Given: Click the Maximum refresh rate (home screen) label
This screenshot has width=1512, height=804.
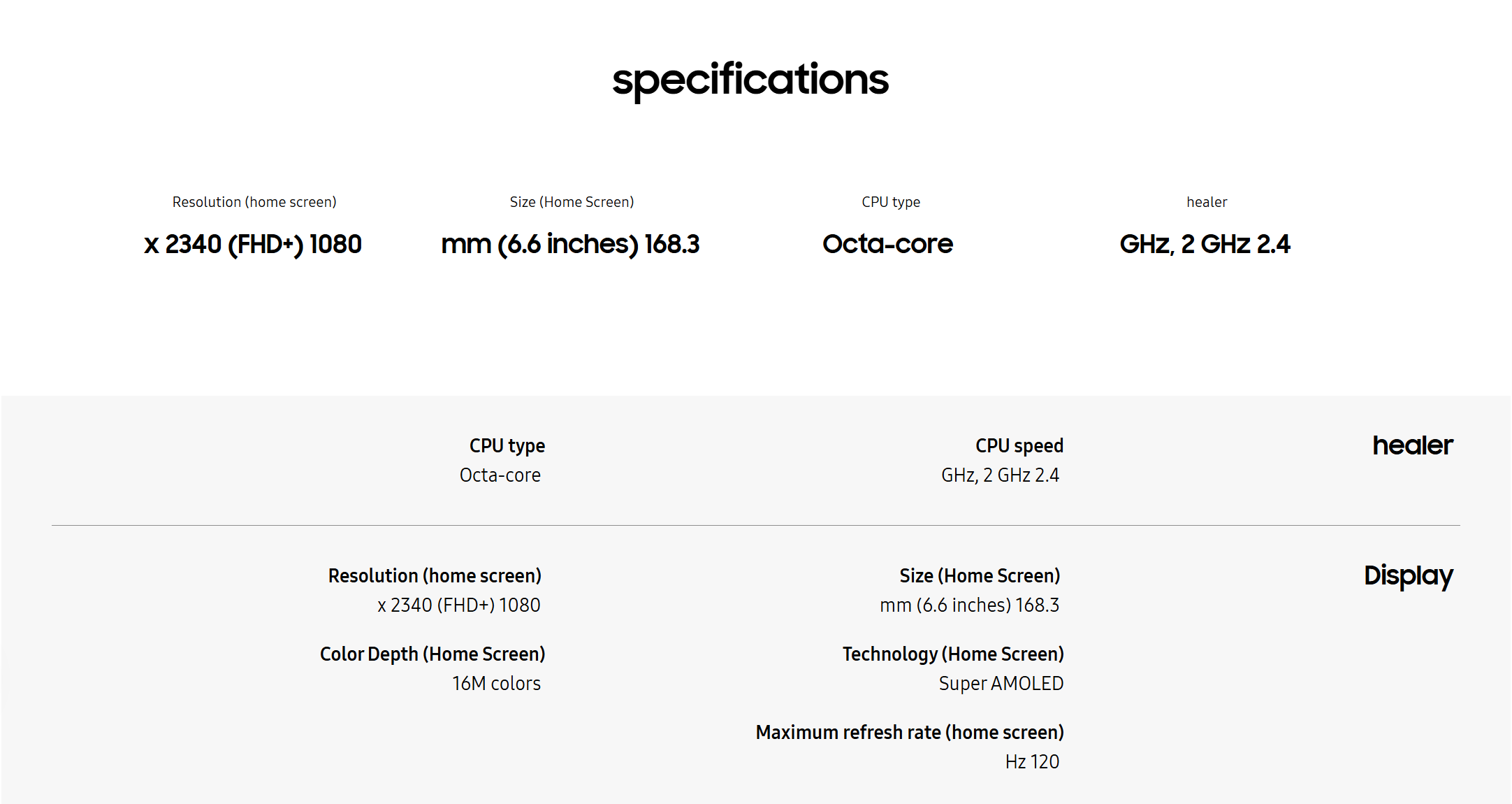Looking at the screenshot, I should point(910,733).
